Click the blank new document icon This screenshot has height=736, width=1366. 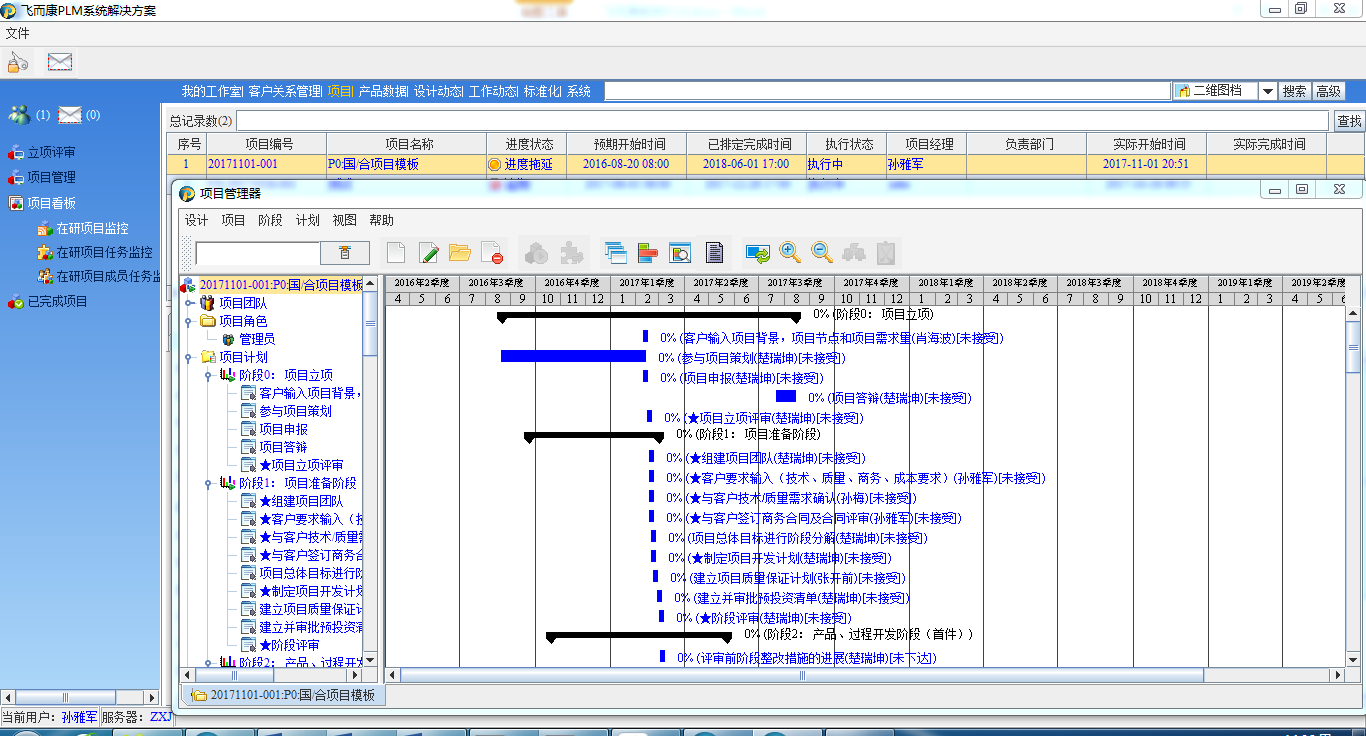point(397,253)
